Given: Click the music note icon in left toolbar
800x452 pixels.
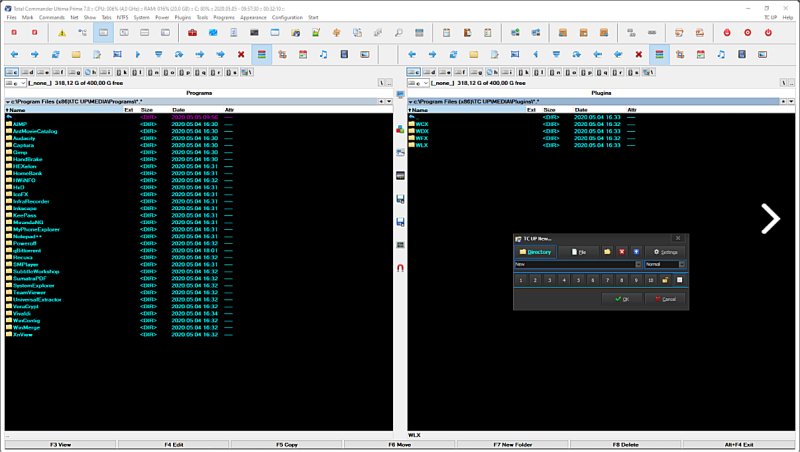Looking at the screenshot, I should point(322,54).
